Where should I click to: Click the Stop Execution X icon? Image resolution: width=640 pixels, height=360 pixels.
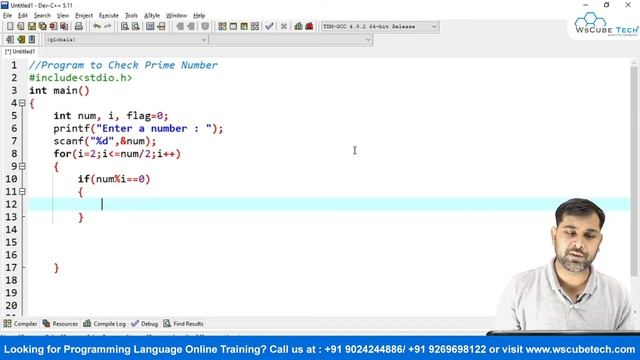click(x=284, y=27)
